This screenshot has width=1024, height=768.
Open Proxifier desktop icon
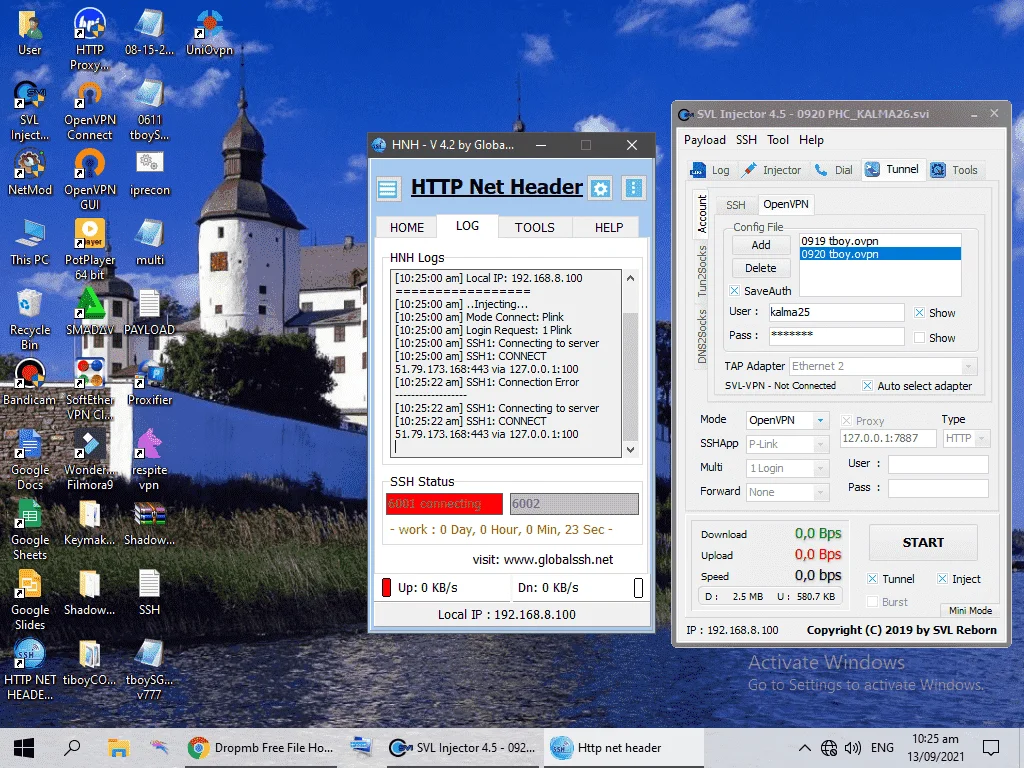click(150, 382)
